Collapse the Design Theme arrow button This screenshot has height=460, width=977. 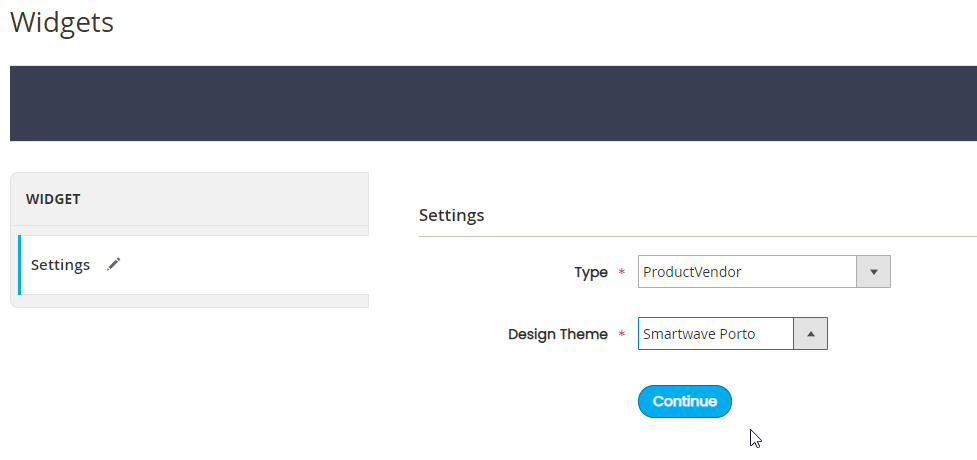[x=810, y=333]
